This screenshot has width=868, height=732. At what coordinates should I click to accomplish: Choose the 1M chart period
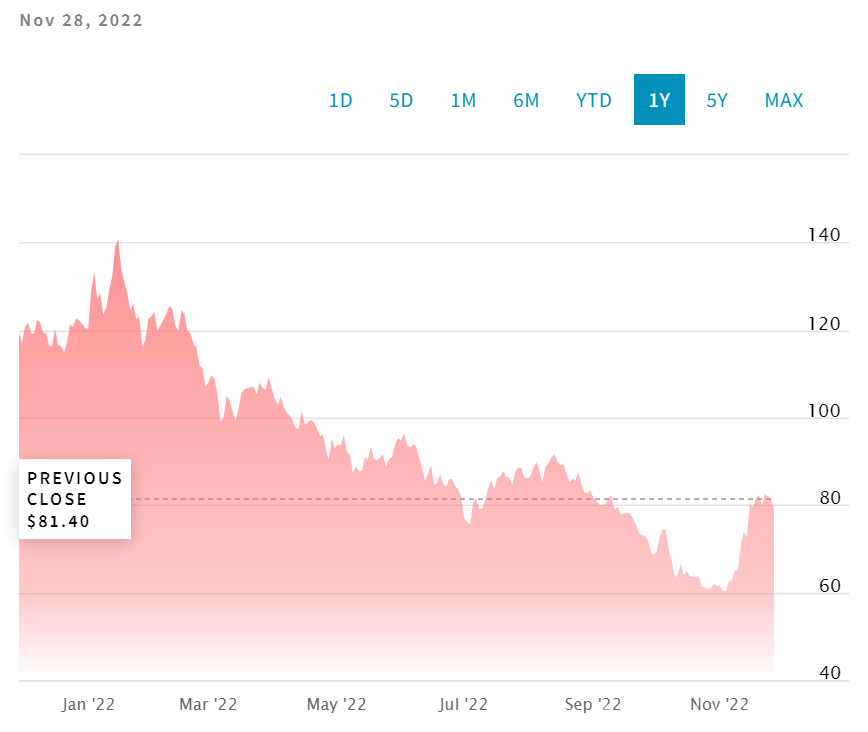(x=463, y=100)
